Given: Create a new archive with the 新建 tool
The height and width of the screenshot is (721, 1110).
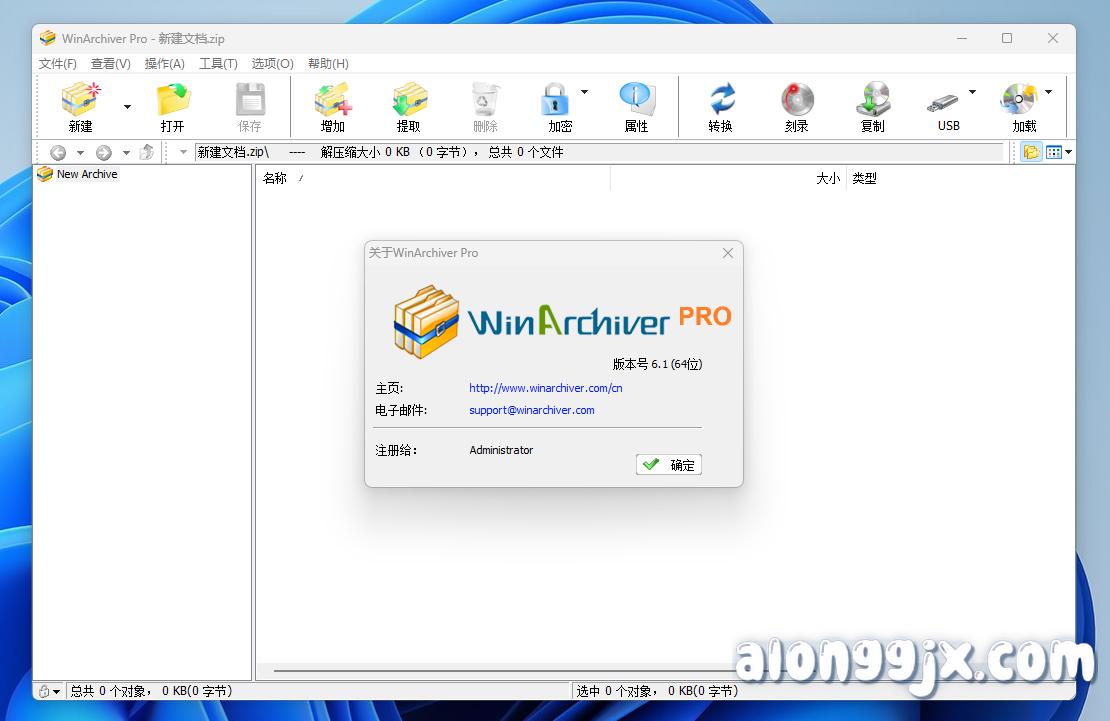Looking at the screenshot, I should (79, 105).
